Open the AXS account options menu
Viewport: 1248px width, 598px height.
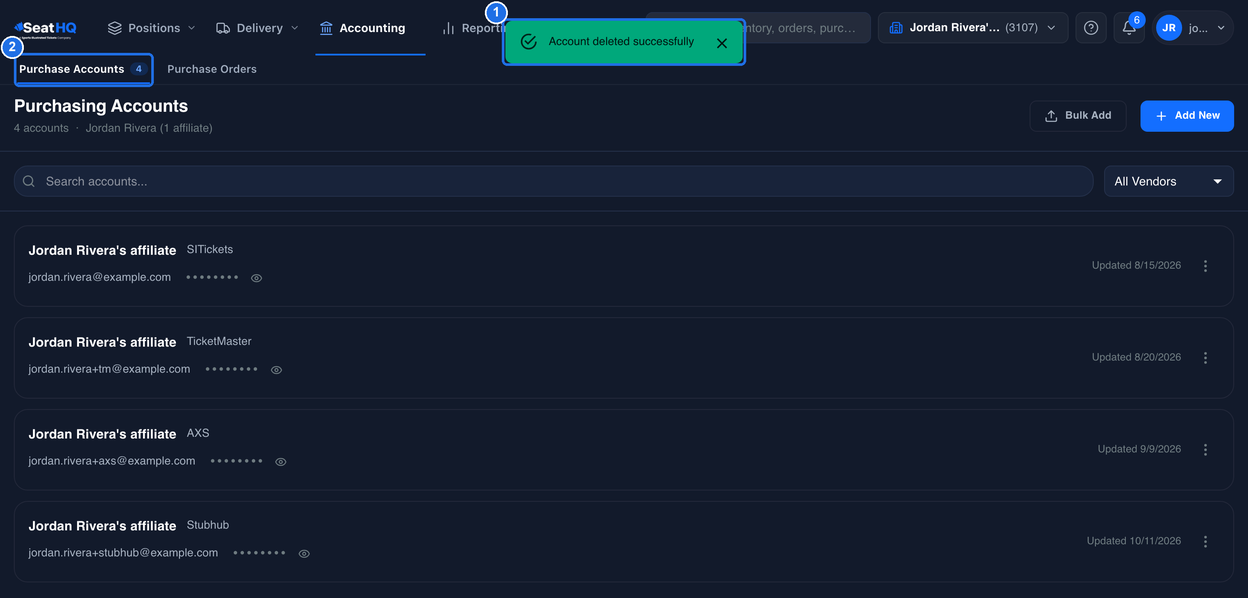click(1205, 450)
